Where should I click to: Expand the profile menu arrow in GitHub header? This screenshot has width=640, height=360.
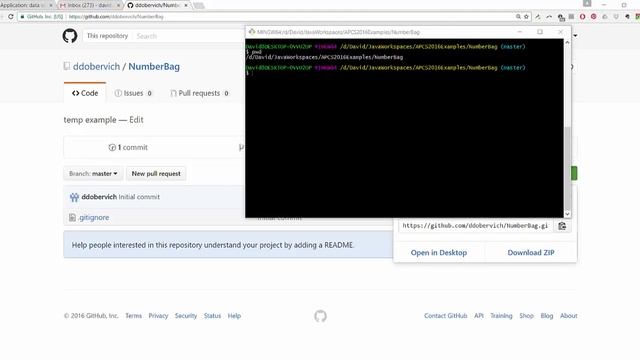point(575,36)
